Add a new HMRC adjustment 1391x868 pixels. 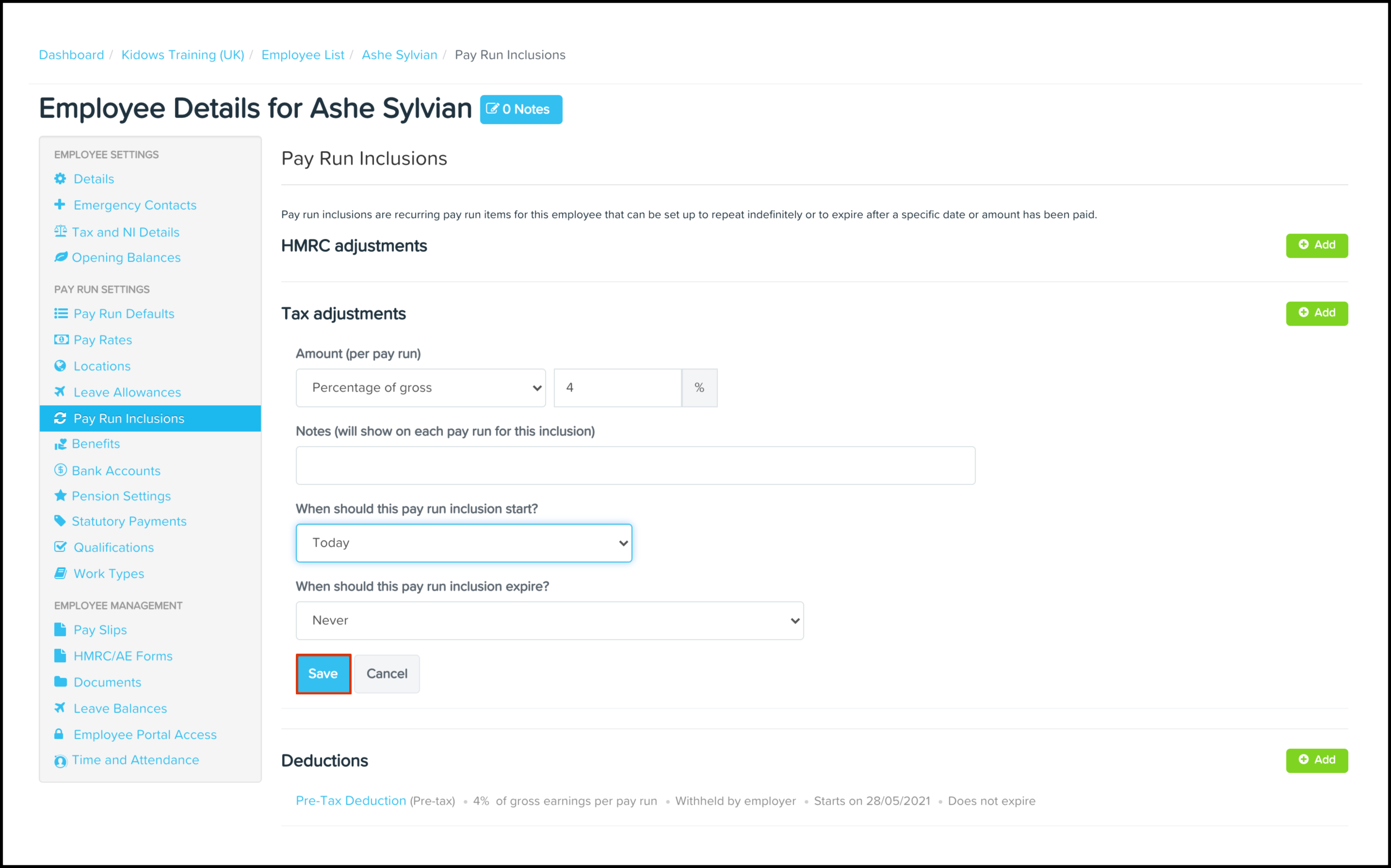coord(1316,245)
